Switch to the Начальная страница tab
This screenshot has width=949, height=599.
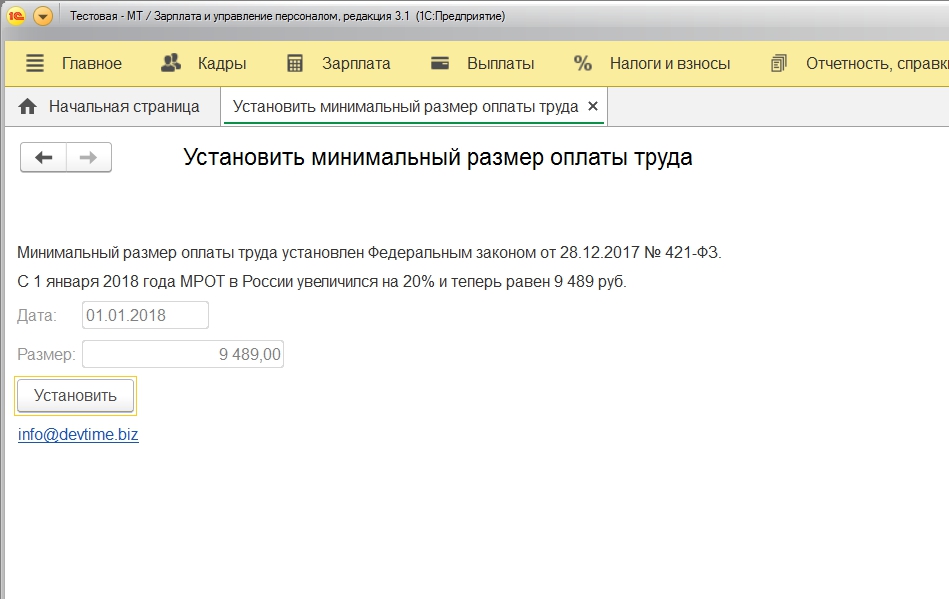(x=113, y=106)
